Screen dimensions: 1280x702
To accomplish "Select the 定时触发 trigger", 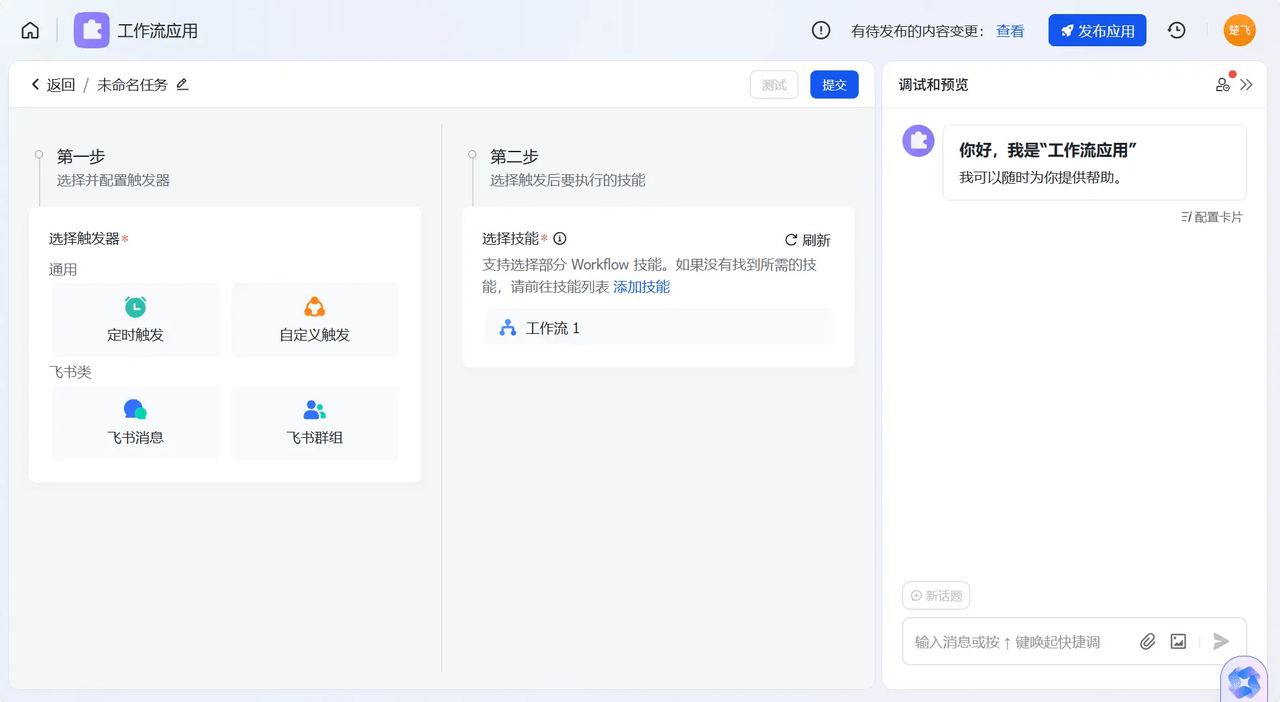I will coord(135,320).
